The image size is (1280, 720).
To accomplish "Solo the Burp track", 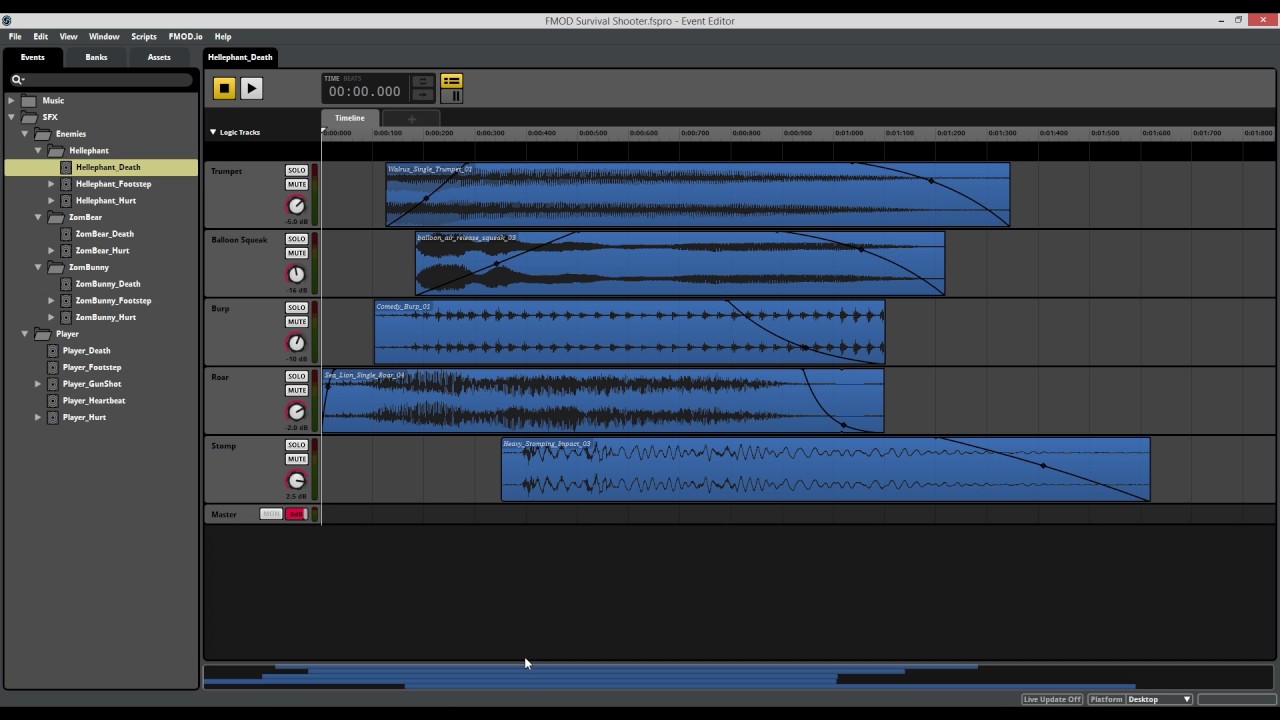I will pyautogui.click(x=296, y=308).
